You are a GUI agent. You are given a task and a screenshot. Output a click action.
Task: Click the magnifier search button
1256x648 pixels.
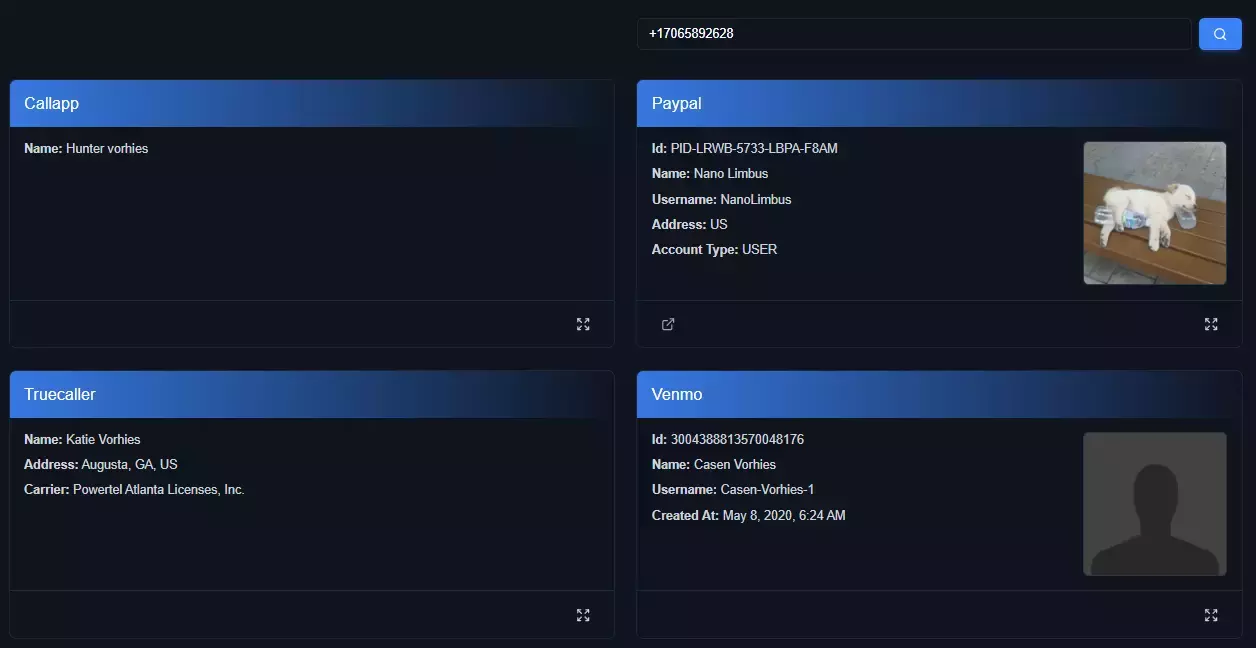(x=1220, y=34)
